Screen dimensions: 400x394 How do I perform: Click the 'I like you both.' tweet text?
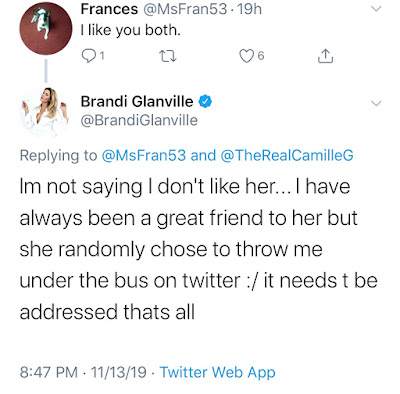click(x=131, y=30)
